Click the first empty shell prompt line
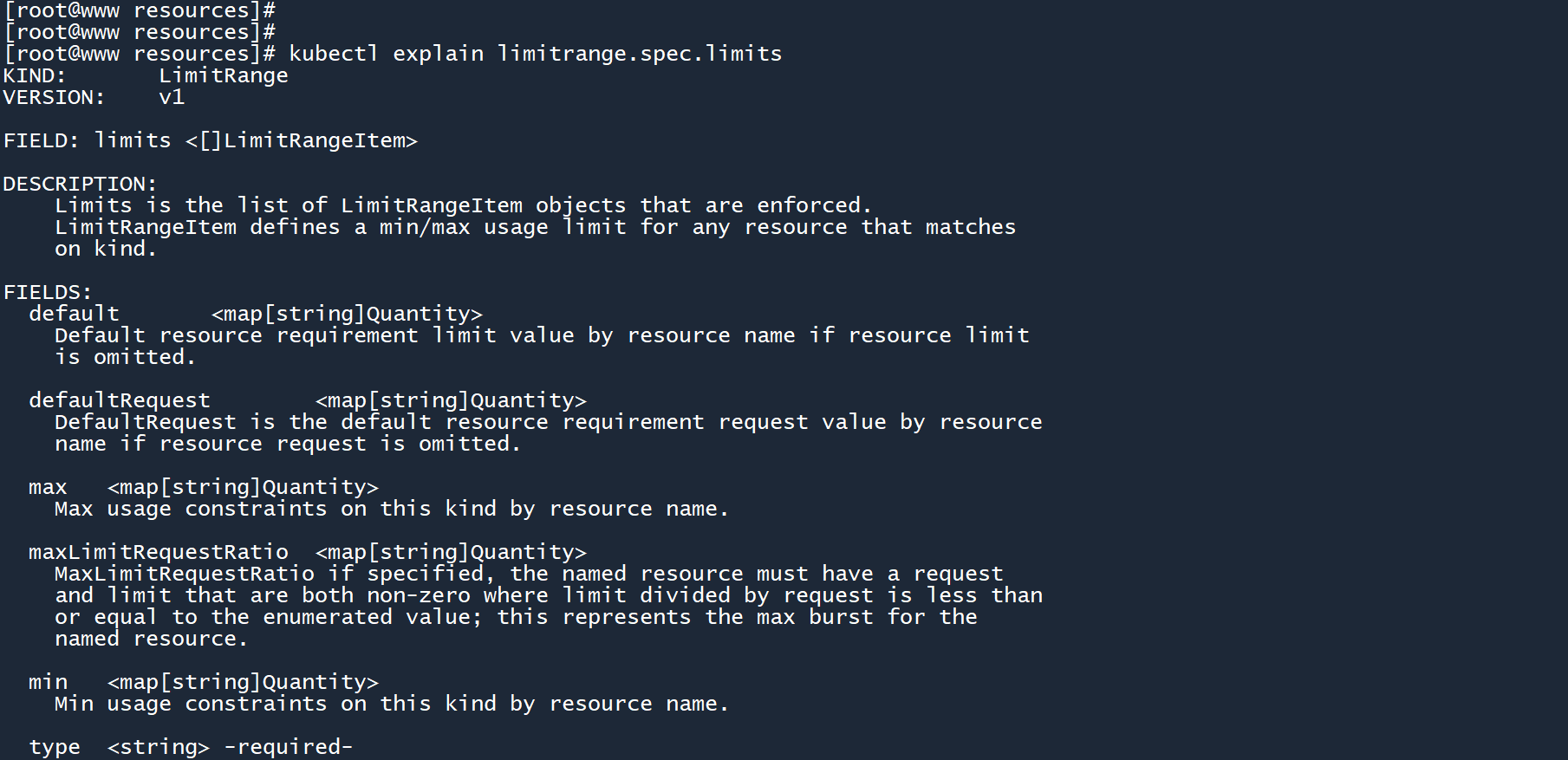Image resolution: width=1568 pixels, height=760 pixels. [139, 10]
